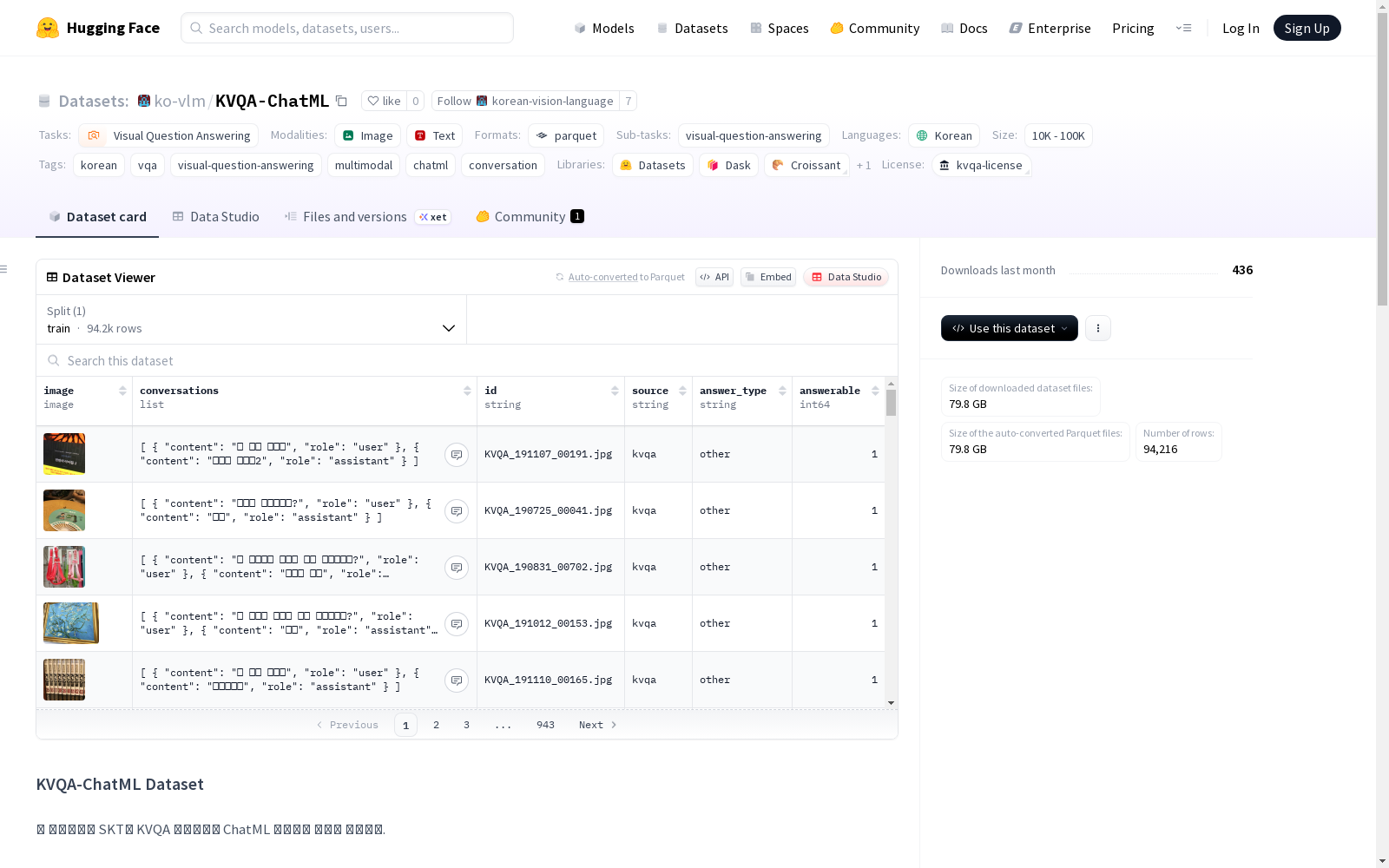
Task: Open chat view for KVQA_191110_00165.jpg row
Action: 457,681
